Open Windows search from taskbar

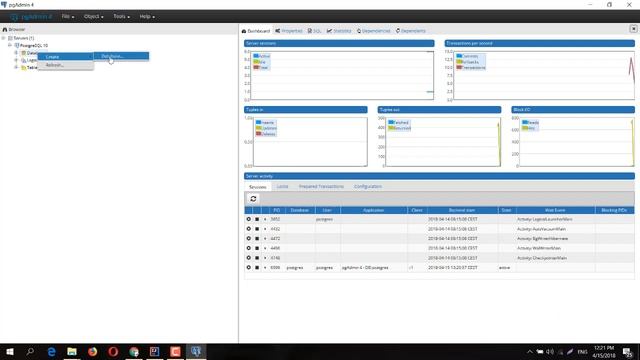30,351
